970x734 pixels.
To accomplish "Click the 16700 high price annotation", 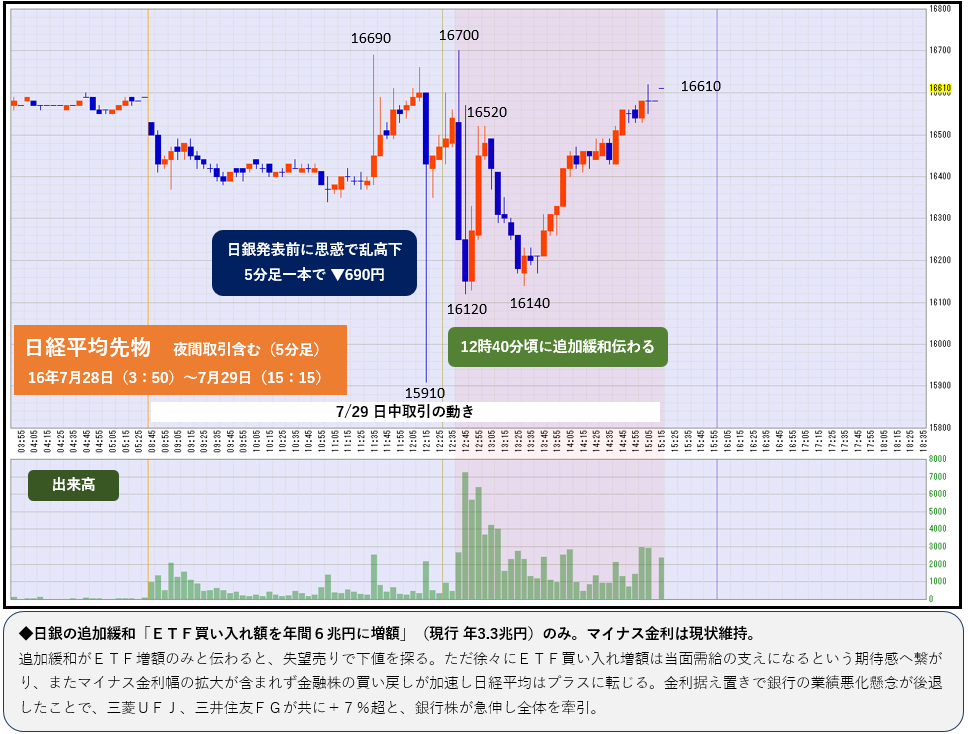I will point(459,35).
